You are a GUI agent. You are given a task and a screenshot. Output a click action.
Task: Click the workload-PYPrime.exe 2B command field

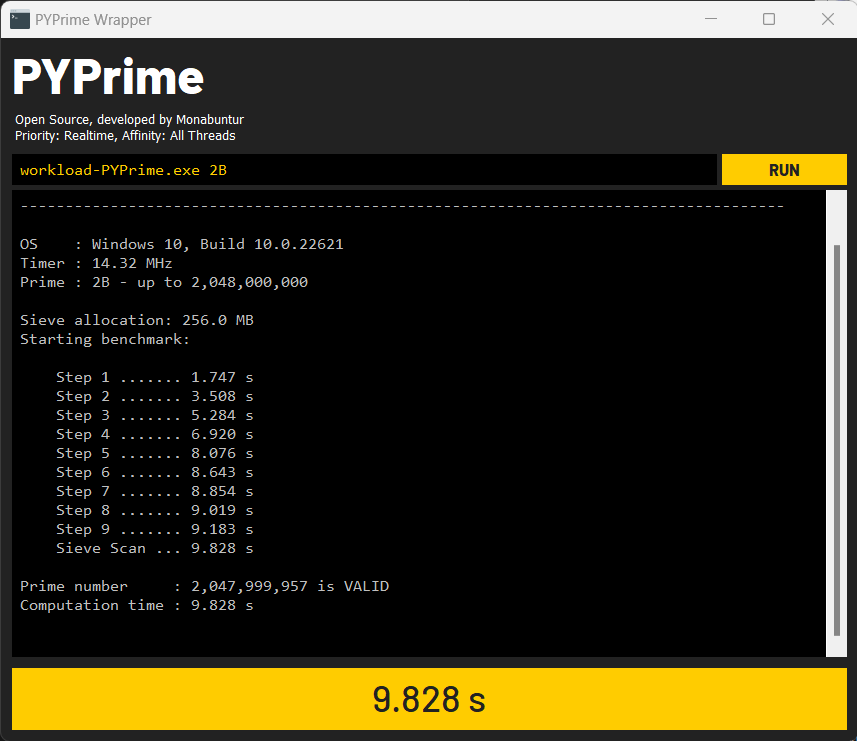364,170
